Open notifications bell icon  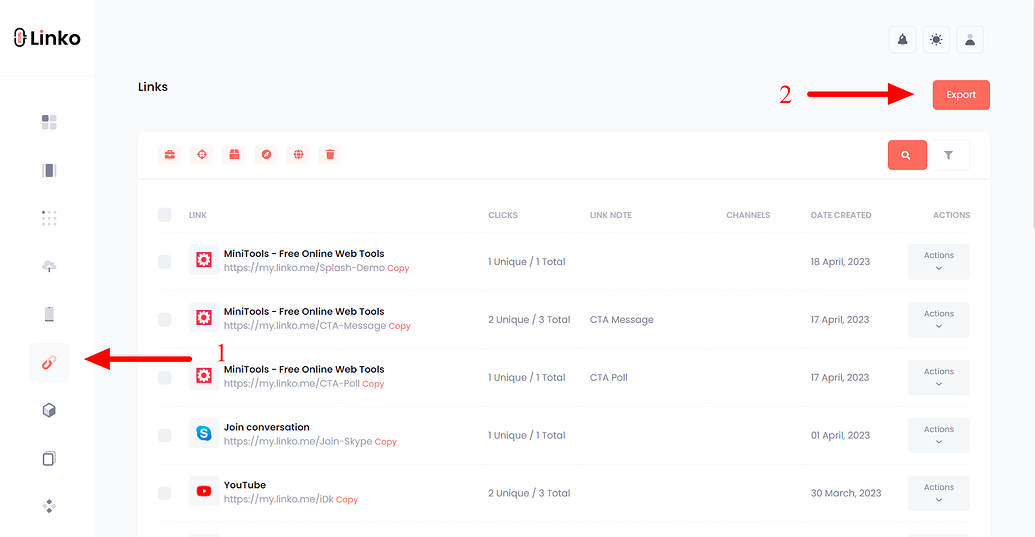click(x=902, y=40)
